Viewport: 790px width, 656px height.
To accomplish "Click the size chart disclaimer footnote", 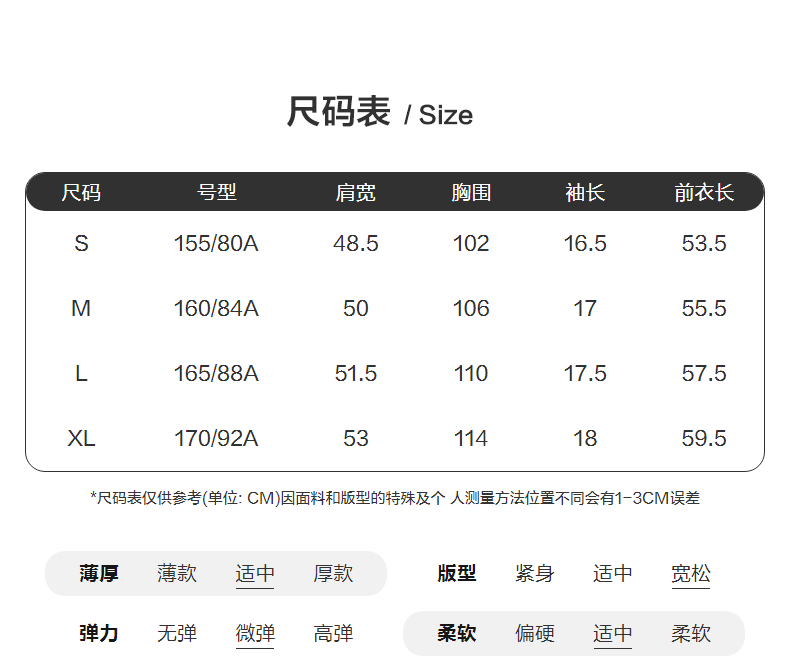I will [395, 498].
